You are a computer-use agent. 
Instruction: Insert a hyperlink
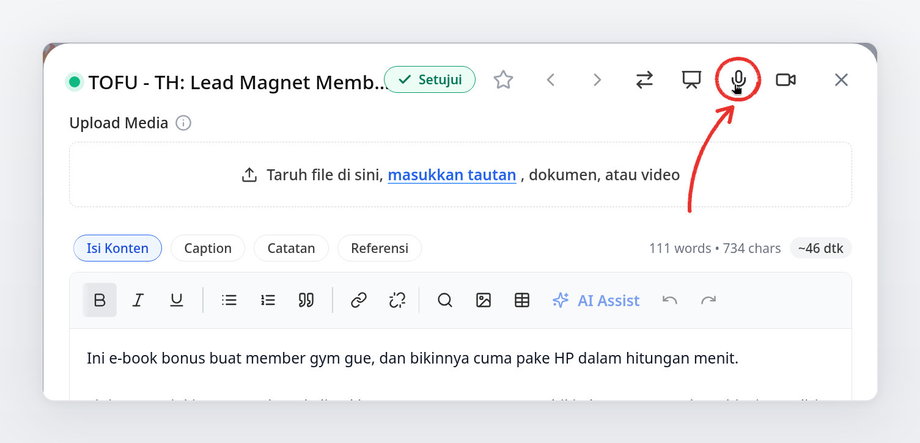point(358,300)
